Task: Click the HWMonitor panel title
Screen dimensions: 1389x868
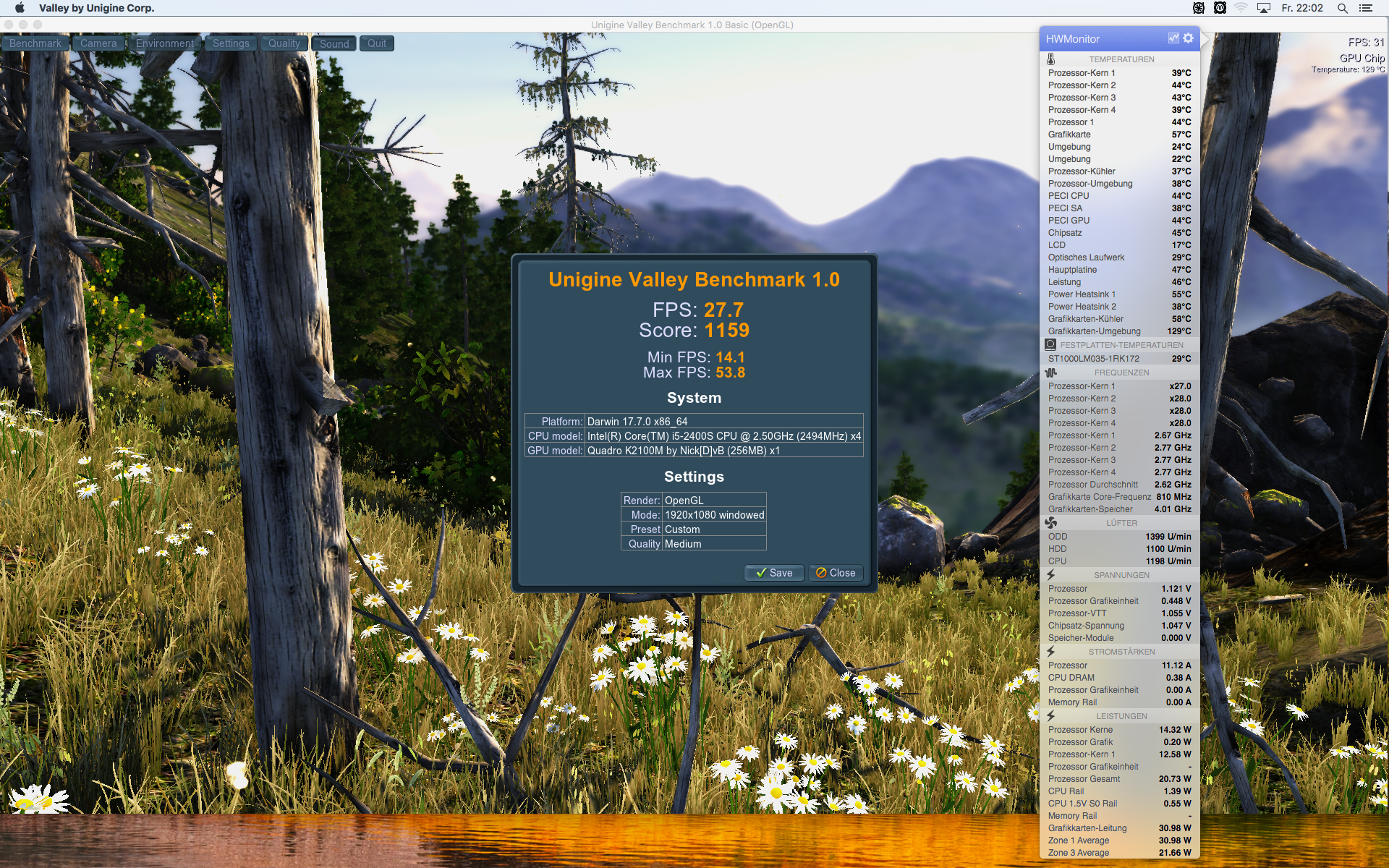Action: (x=1072, y=39)
